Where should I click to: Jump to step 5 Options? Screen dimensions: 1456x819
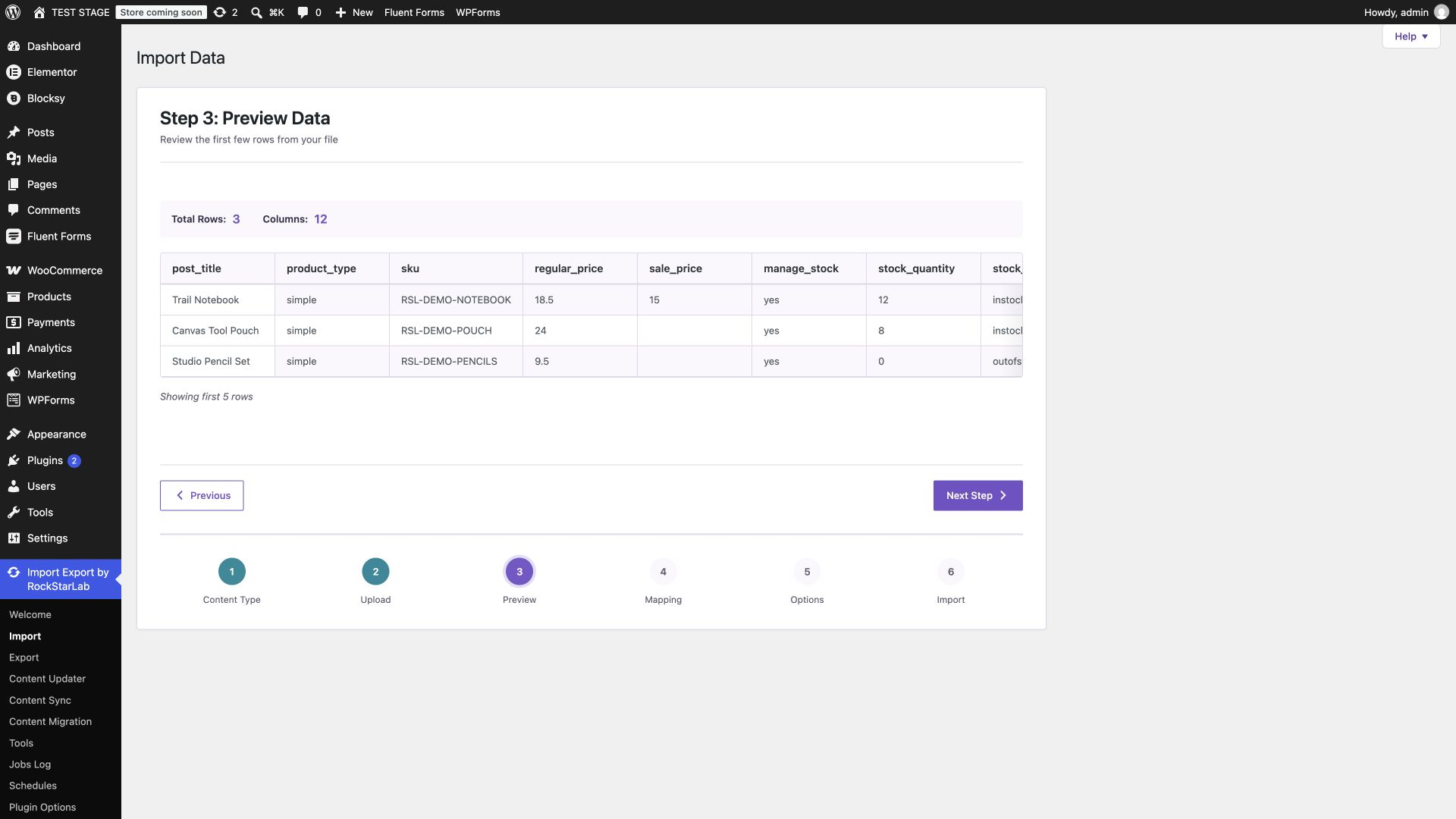(807, 572)
